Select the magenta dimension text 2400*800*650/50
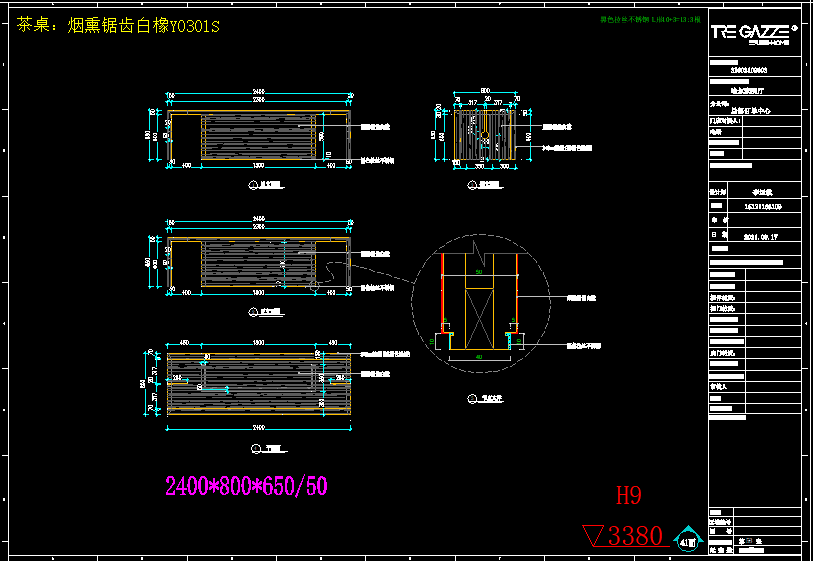Image resolution: width=813 pixels, height=561 pixels. [x=246, y=487]
